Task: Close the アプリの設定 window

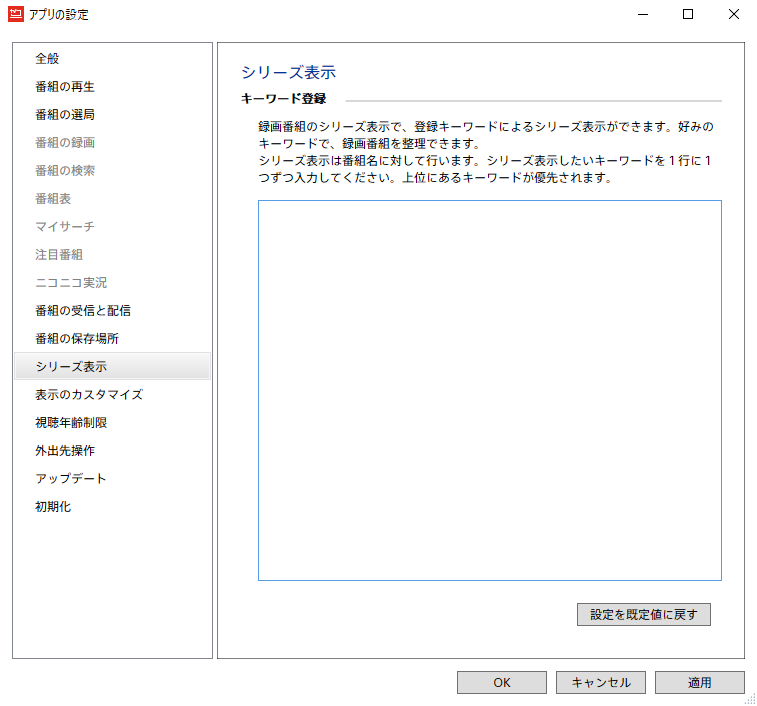Action: click(x=734, y=14)
